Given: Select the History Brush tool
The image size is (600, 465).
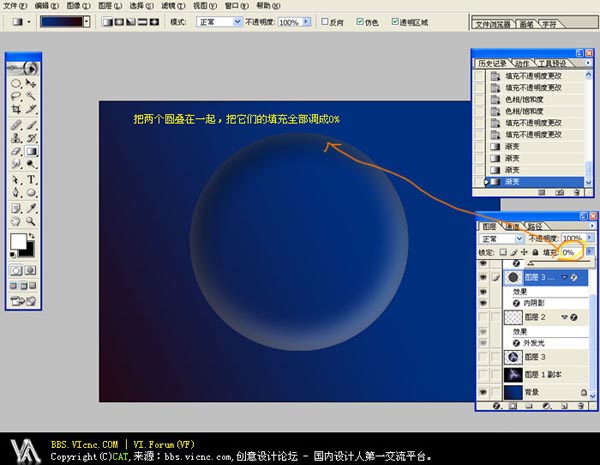Looking at the screenshot, I should (x=31, y=138).
